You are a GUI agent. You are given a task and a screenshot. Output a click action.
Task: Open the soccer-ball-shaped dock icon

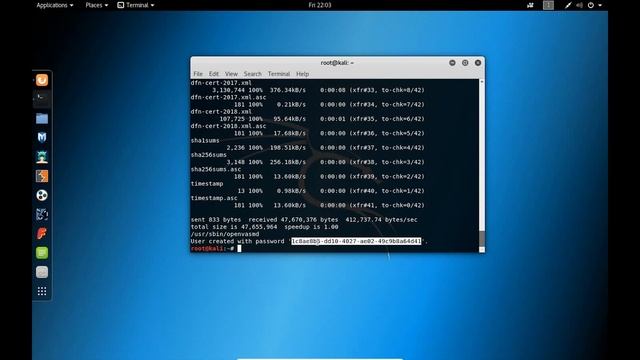pyautogui.click(x=42, y=195)
